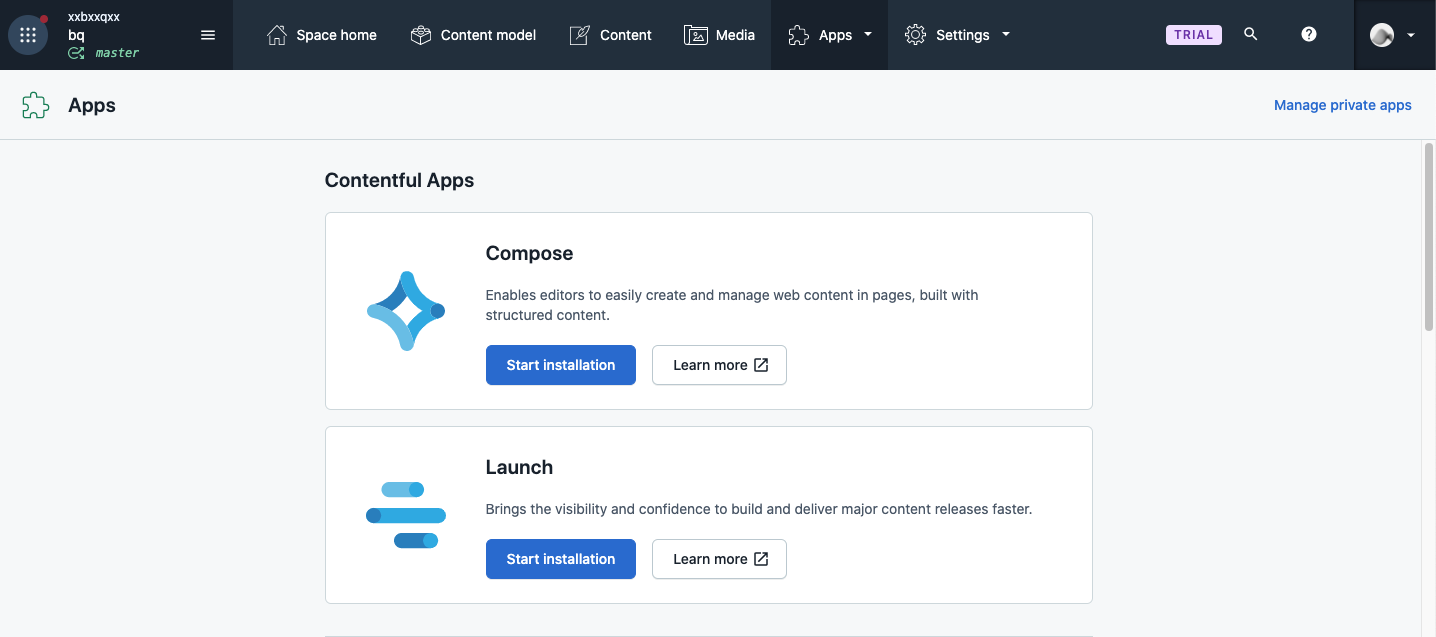Click the Content model icon
This screenshot has height=637, width=1436.
[x=421, y=34]
